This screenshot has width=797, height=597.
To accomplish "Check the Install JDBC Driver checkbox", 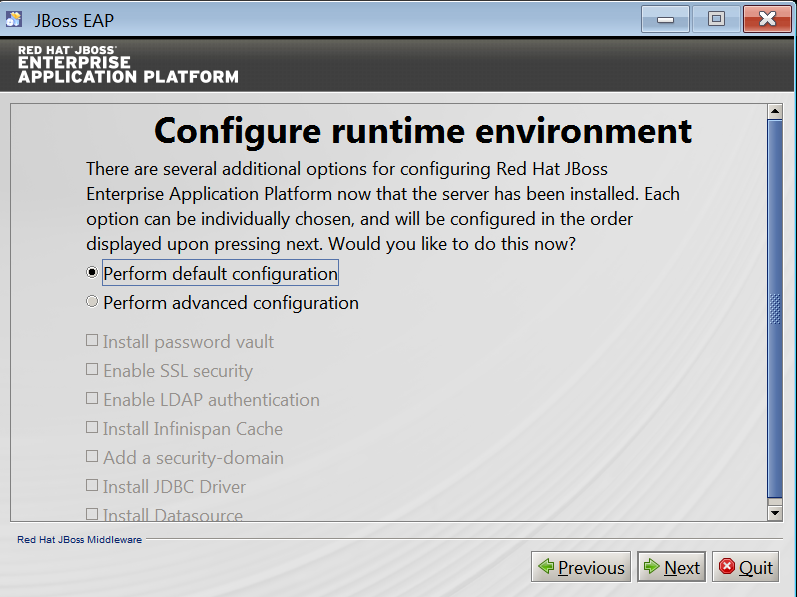I will [x=92, y=486].
